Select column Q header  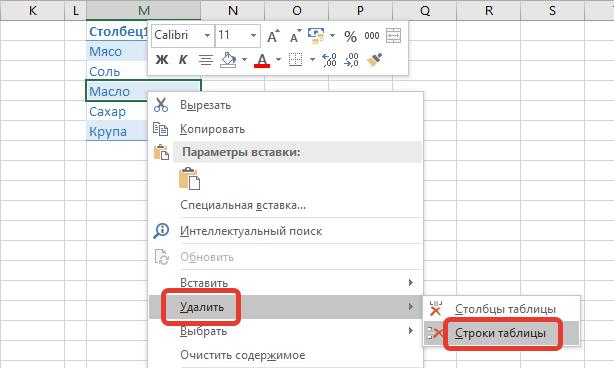click(x=424, y=10)
